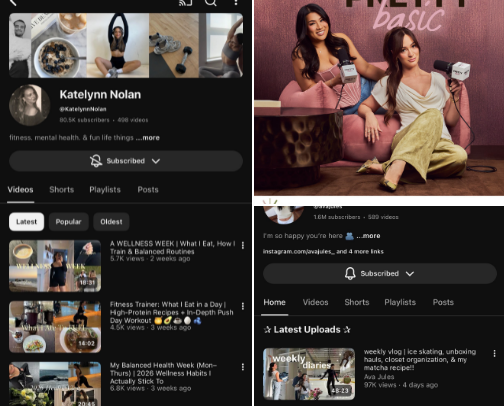Play the A WELLNESS WEEK thumbnail
Screen dimensions: 504x406
(x=55, y=266)
